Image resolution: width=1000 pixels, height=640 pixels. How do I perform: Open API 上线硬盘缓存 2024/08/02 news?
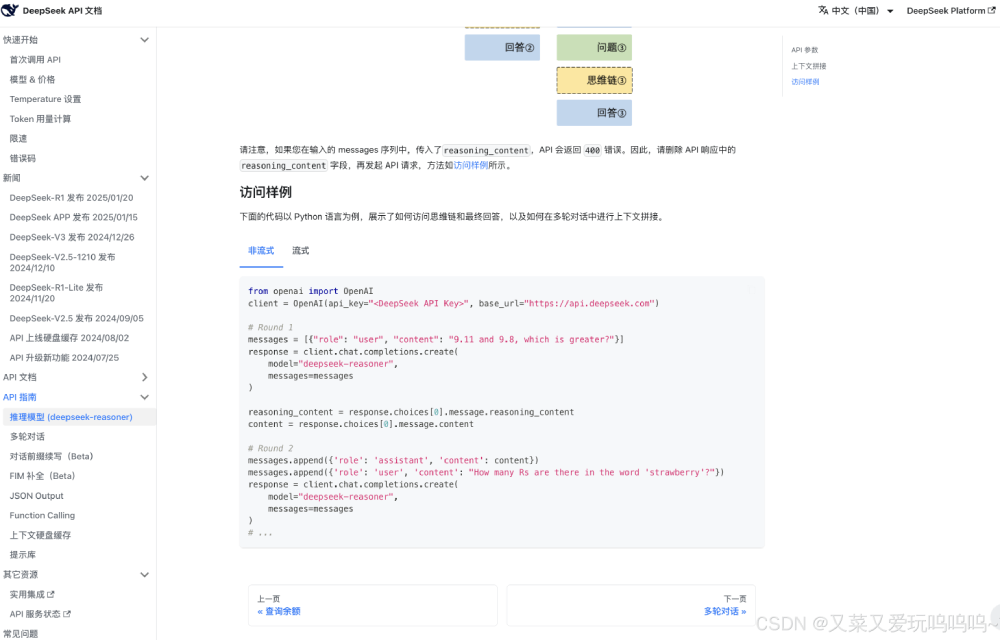[x=70, y=338]
